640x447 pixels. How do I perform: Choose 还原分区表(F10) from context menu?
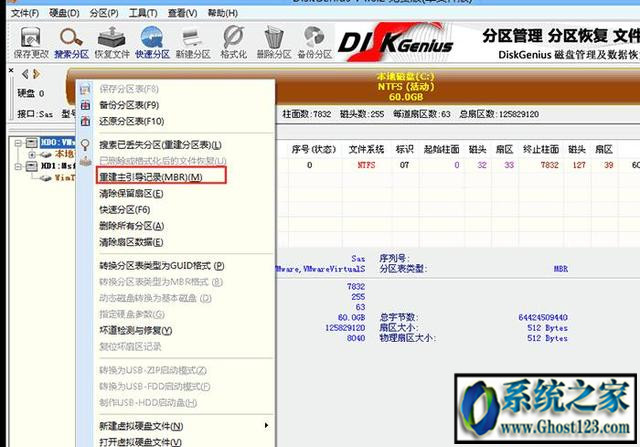(132, 121)
